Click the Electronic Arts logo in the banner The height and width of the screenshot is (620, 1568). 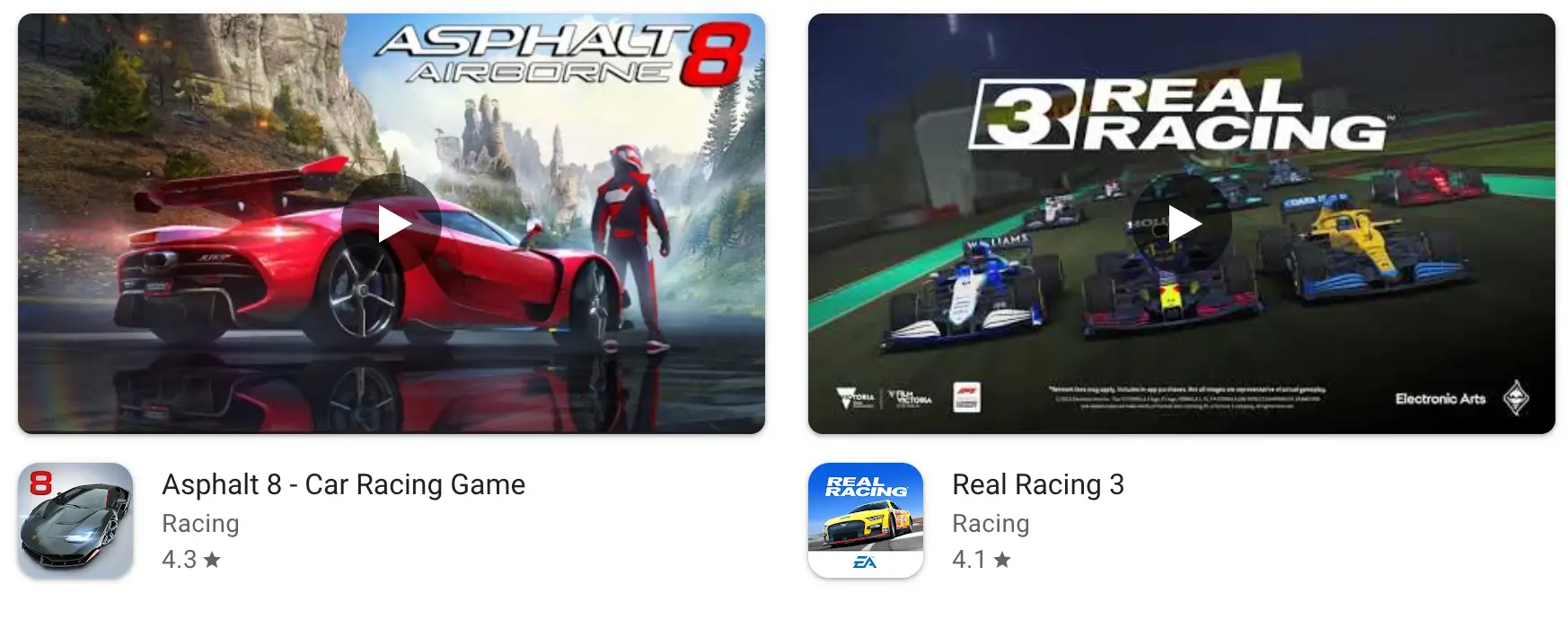point(1462,398)
